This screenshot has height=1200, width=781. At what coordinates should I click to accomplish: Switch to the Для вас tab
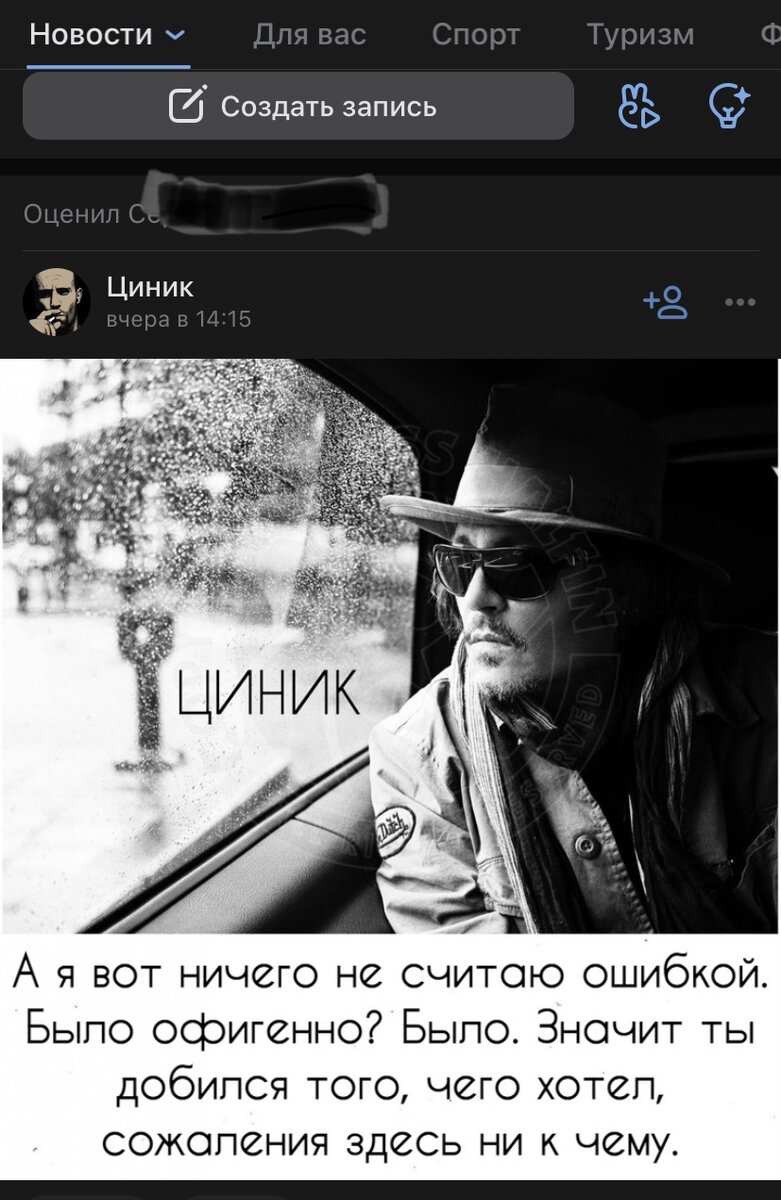[310, 35]
